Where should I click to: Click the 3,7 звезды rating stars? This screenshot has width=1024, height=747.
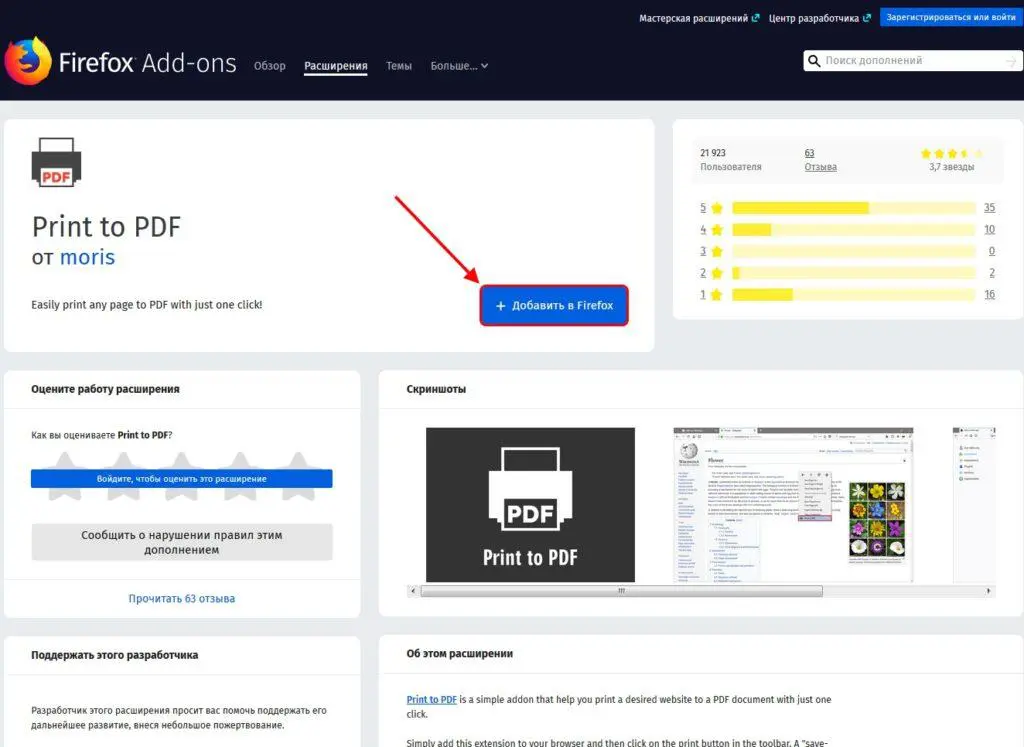click(x=951, y=154)
